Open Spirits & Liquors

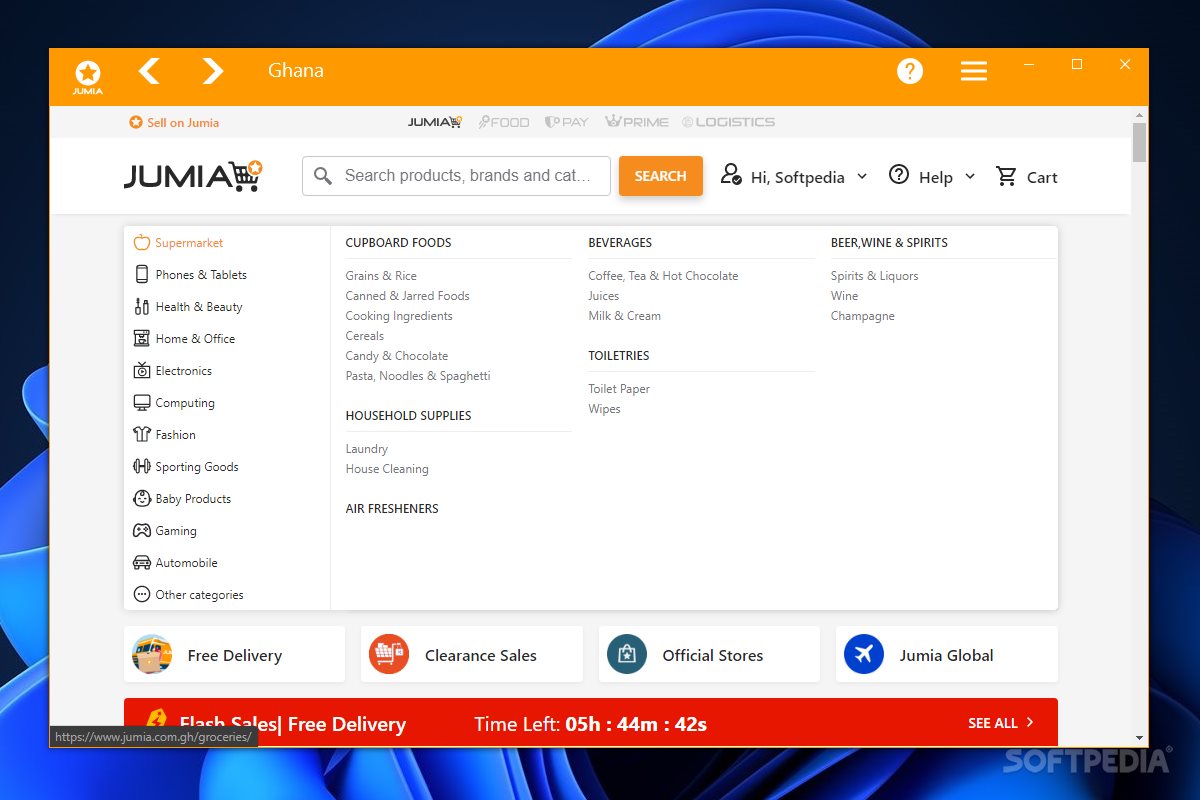tap(874, 276)
